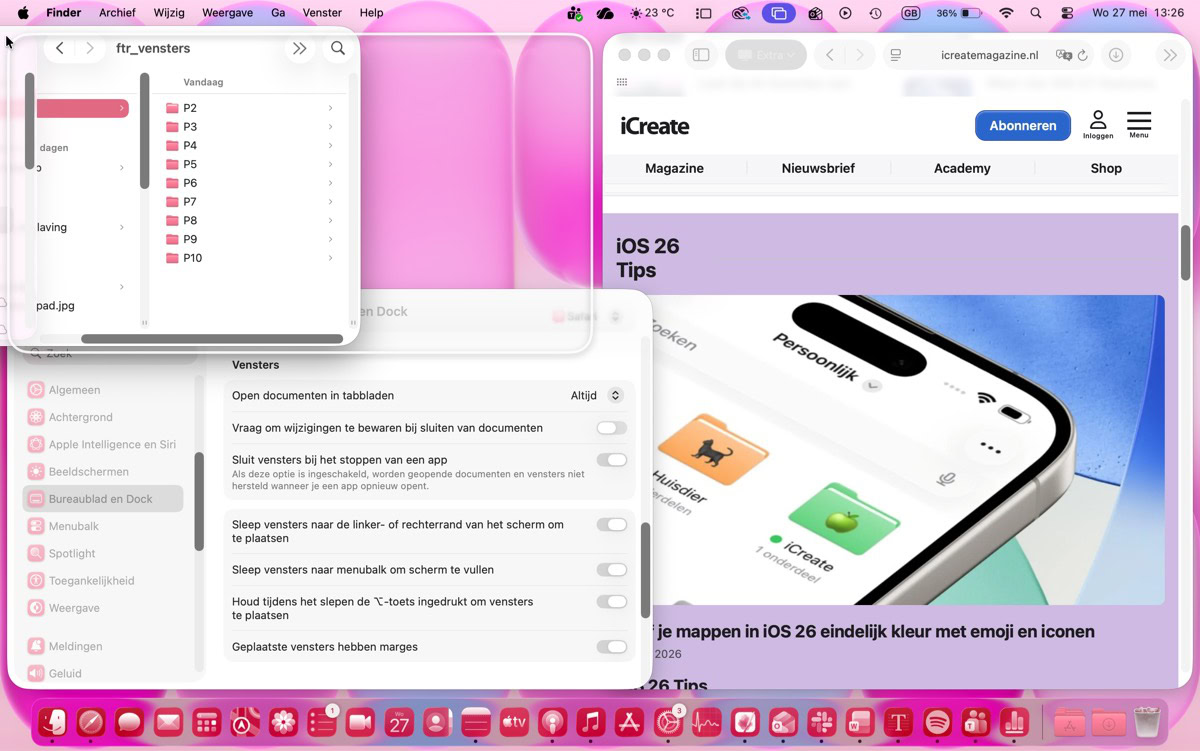Show more Safari toolbar items
The image size is (1200, 751).
[1170, 55]
